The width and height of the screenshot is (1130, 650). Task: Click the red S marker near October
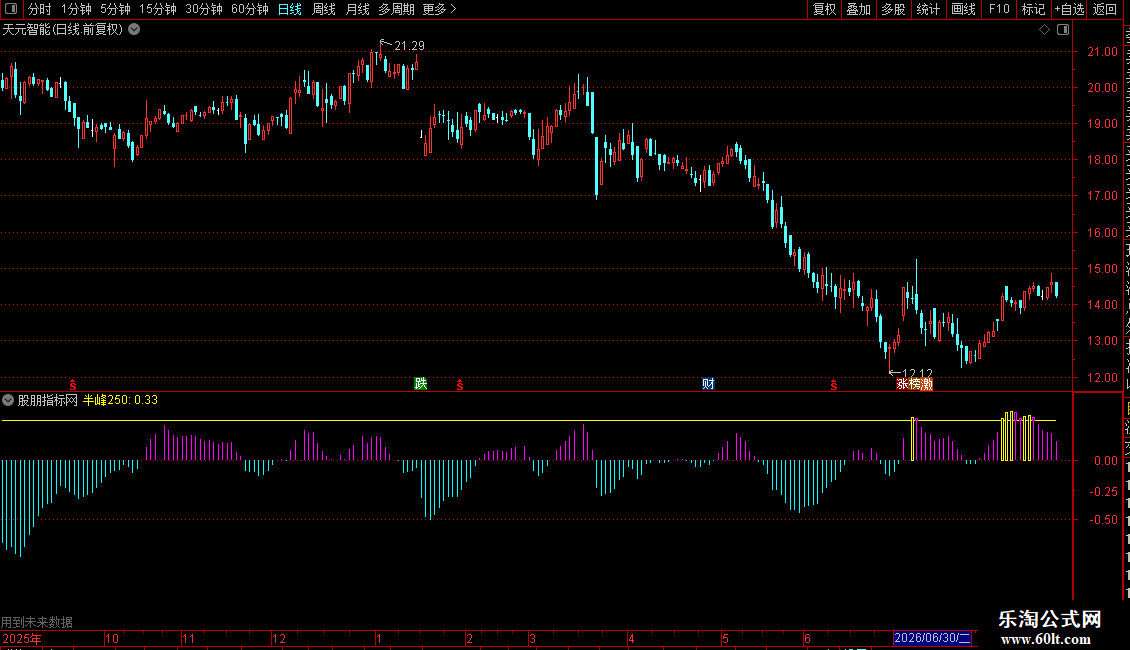coord(73,386)
